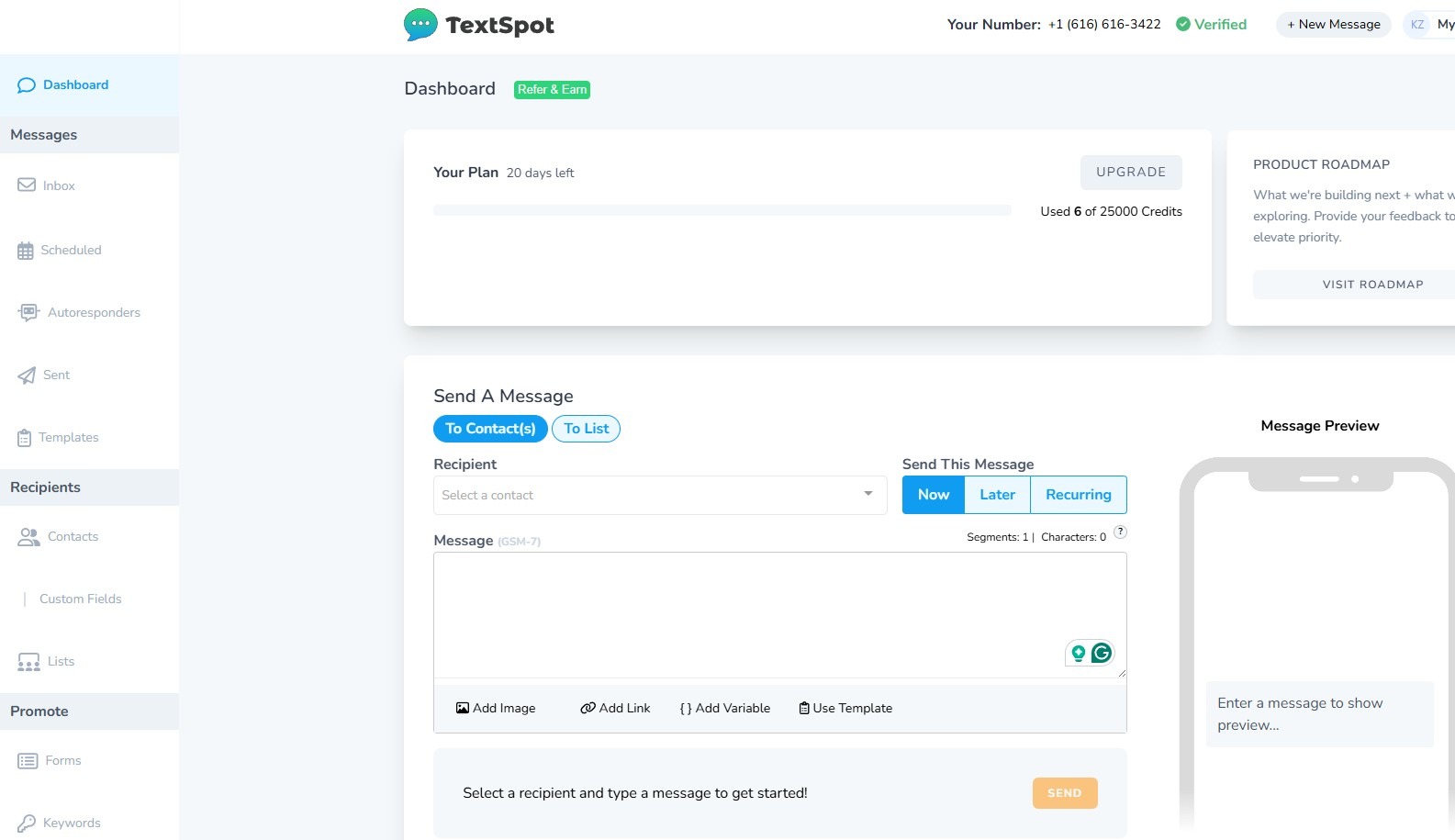1455x840 pixels.
Task: Click the Message Preview heading
Action: point(1320,426)
